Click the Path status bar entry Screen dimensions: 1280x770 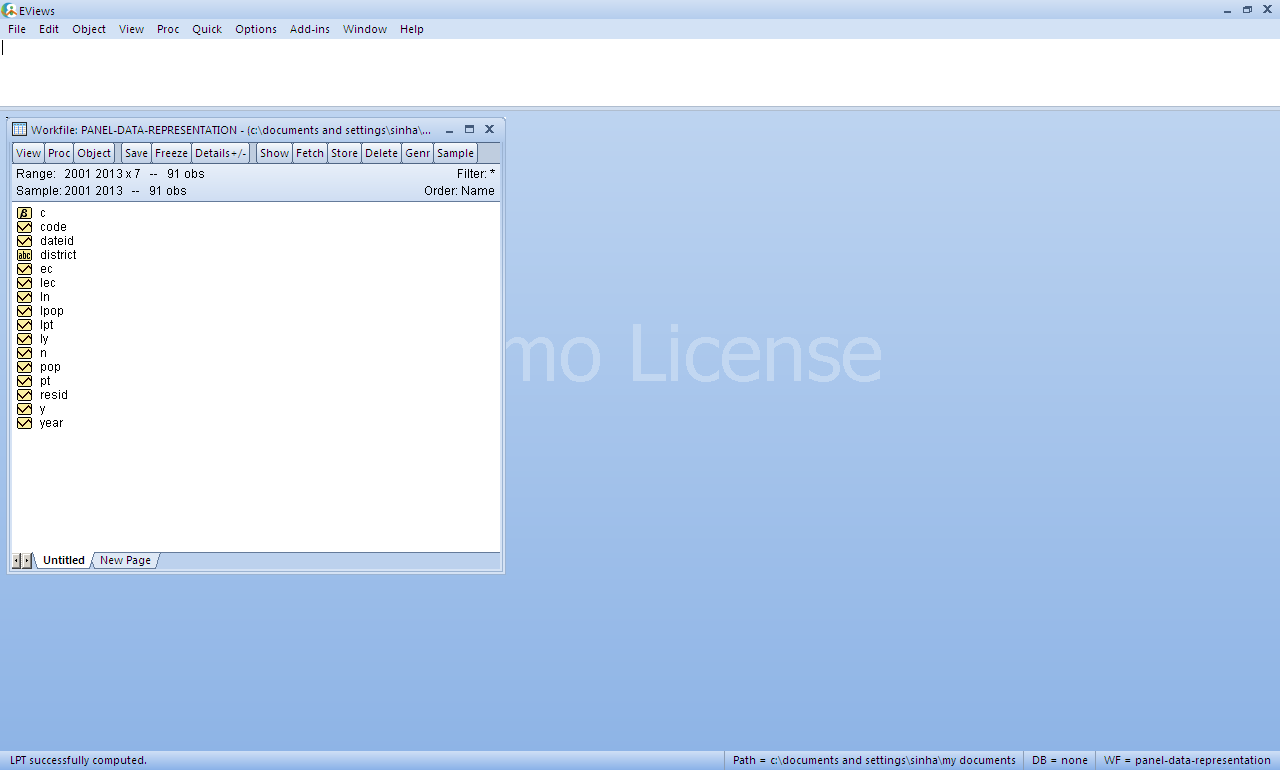(874, 760)
